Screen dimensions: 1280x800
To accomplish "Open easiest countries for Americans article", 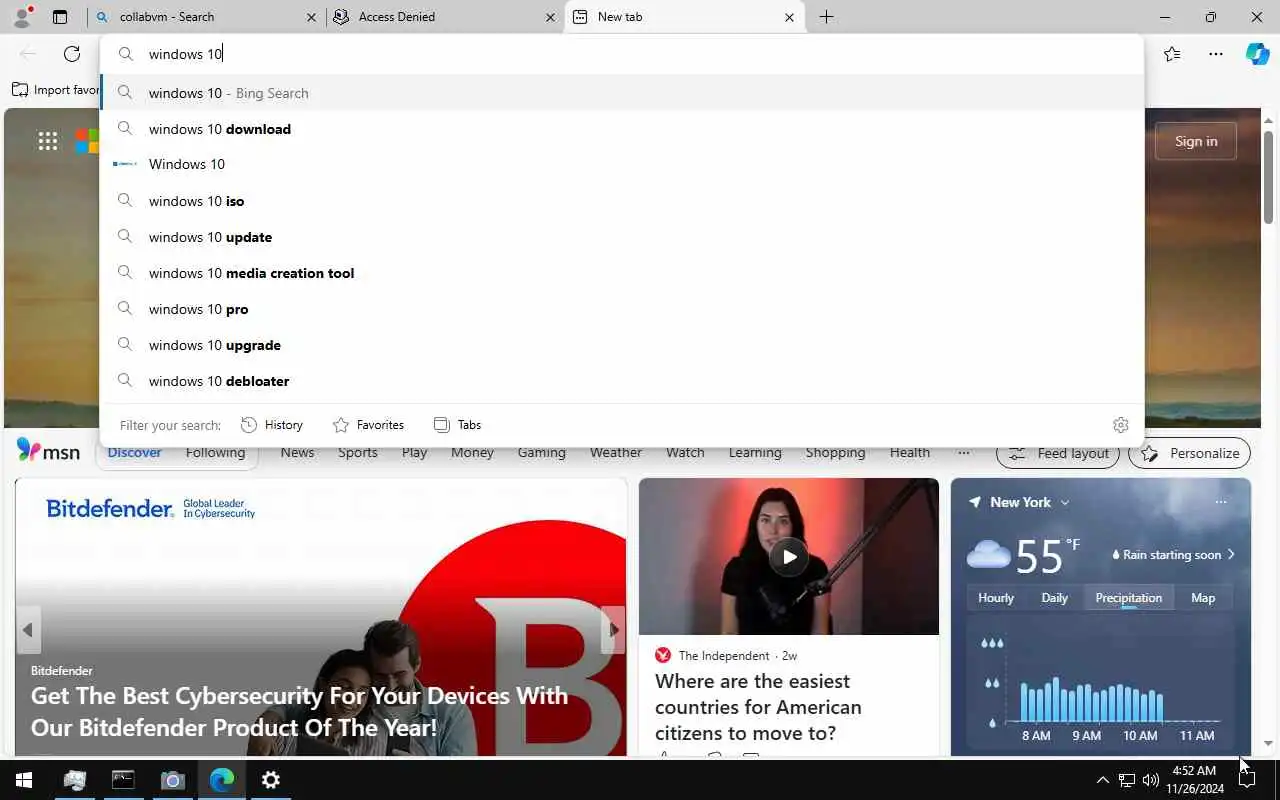I will 758,707.
